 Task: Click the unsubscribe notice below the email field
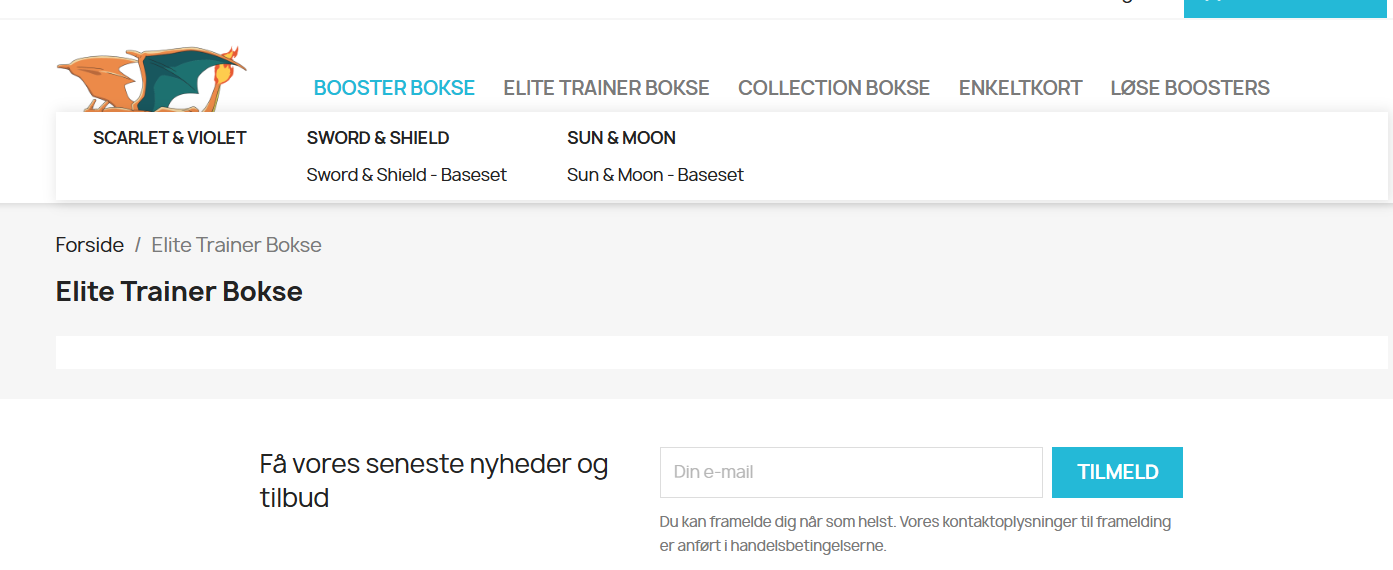916,534
